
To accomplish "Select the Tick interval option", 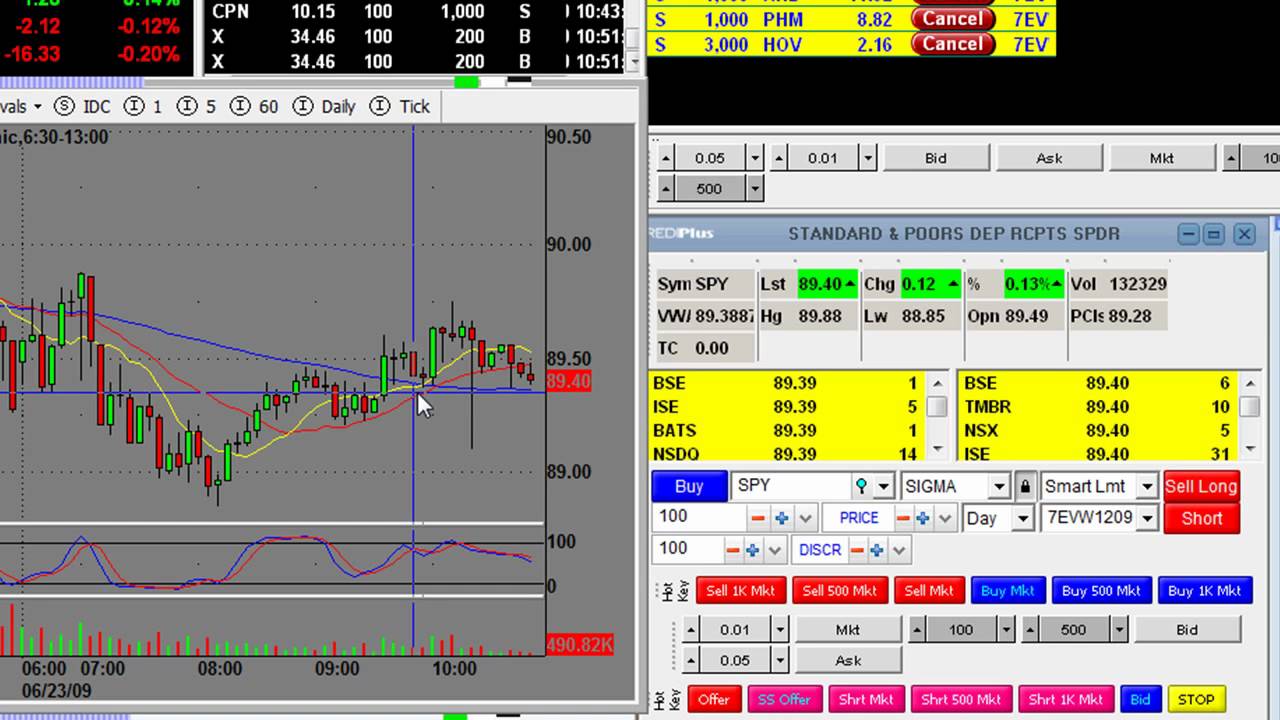I will pos(400,106).
